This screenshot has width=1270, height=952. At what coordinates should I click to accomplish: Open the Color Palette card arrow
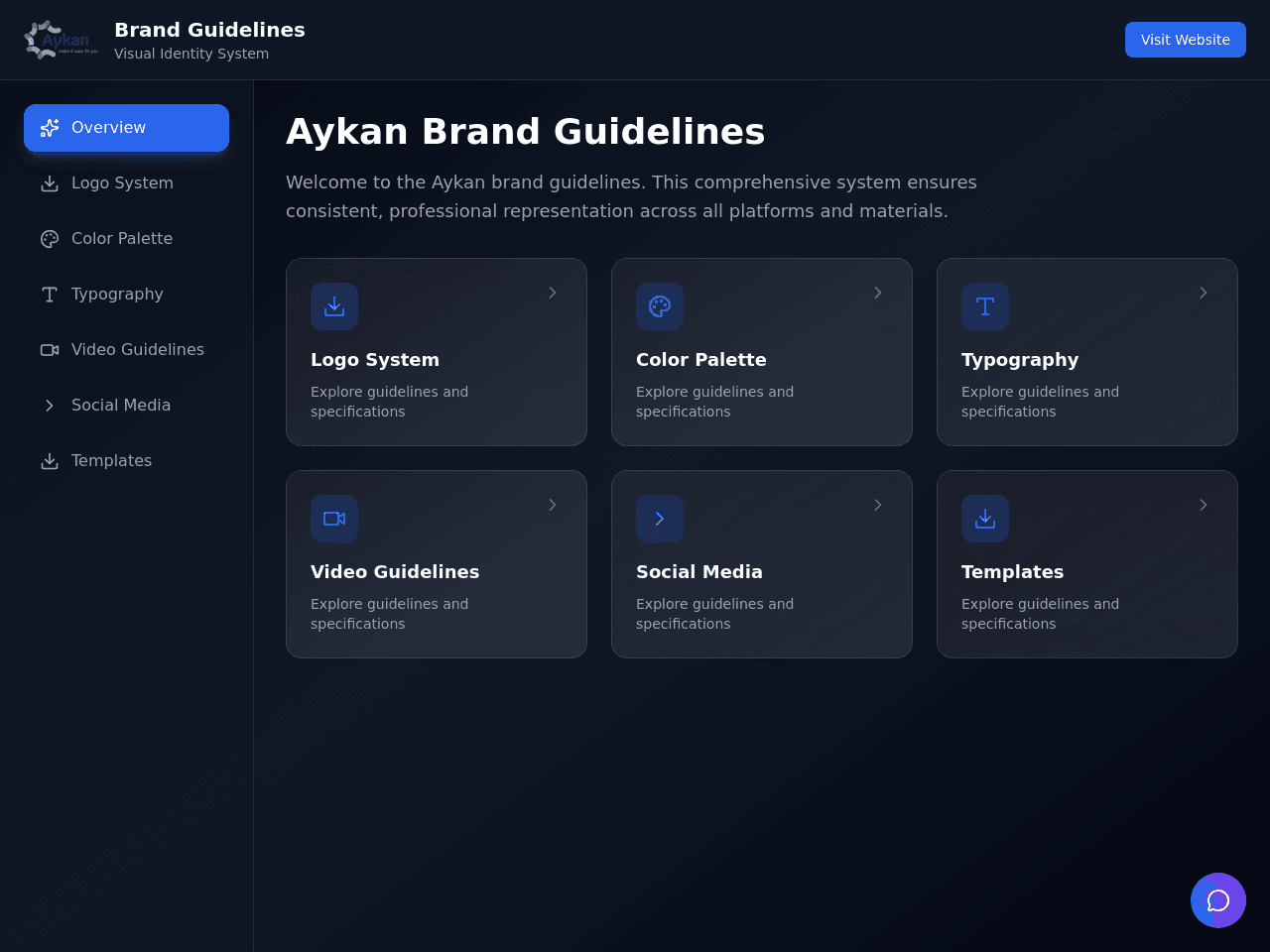tap(878, 293)
